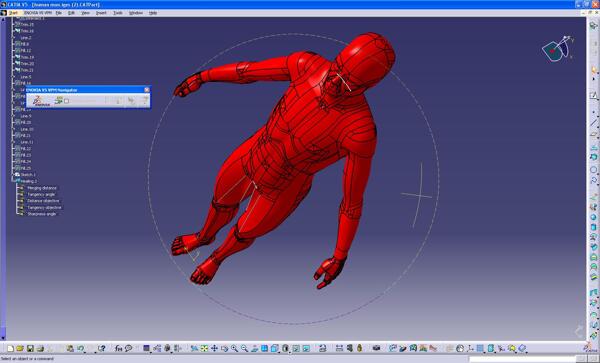Click the What's This help icon

(101, 348)
